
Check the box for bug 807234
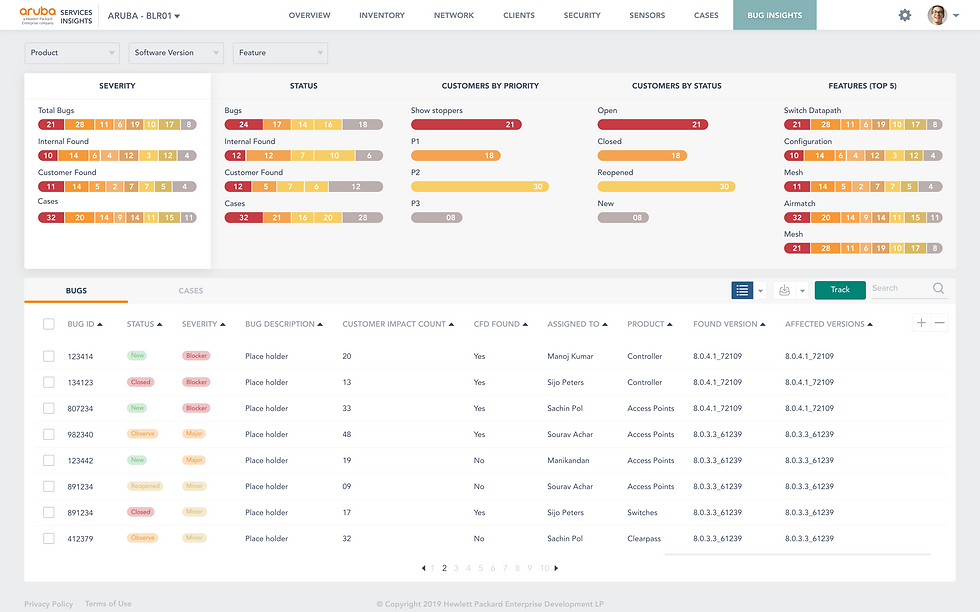(x=49, y=408)
